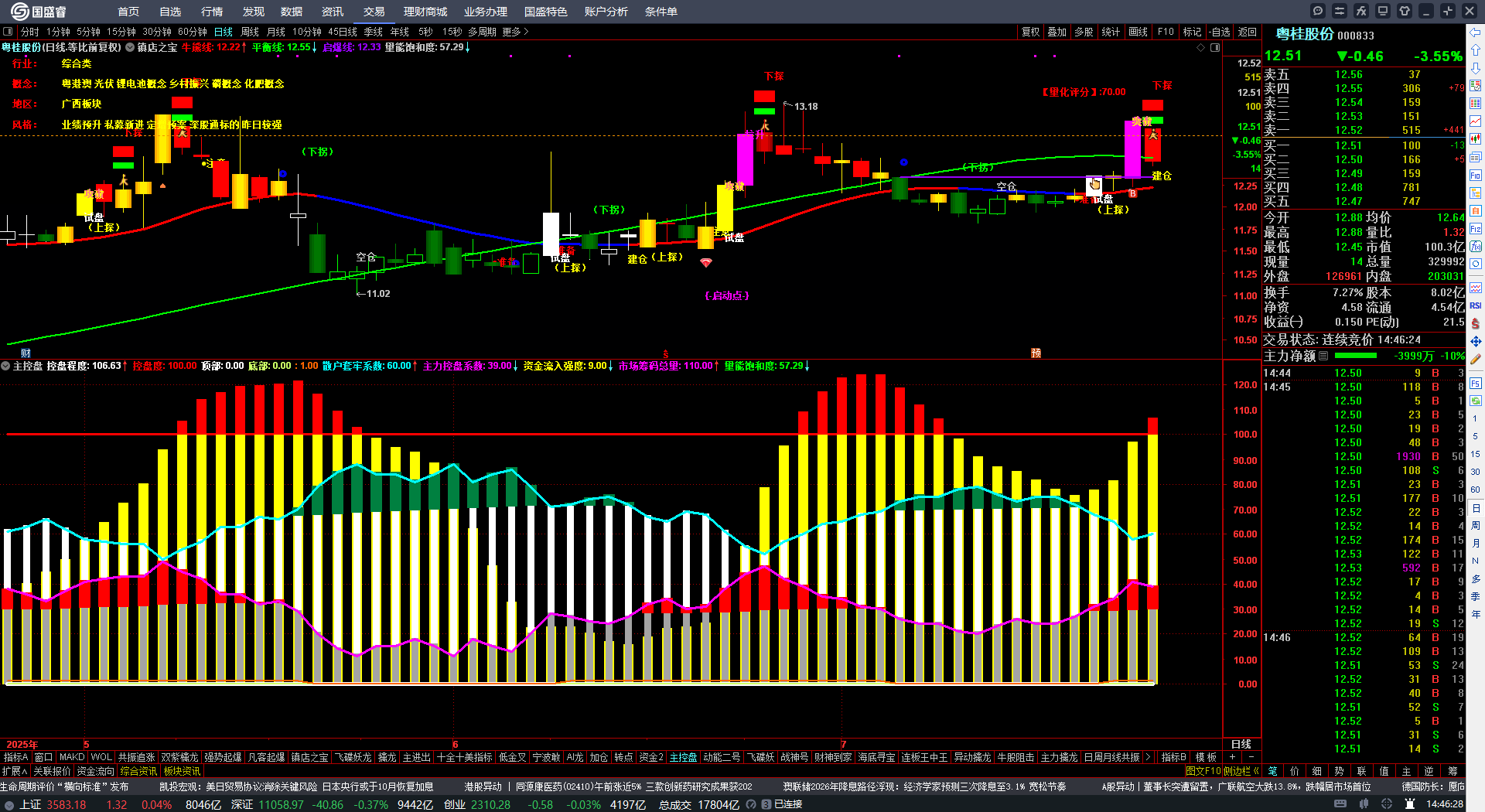Click the hand cursor marker on the chart

click(1094, 184)
